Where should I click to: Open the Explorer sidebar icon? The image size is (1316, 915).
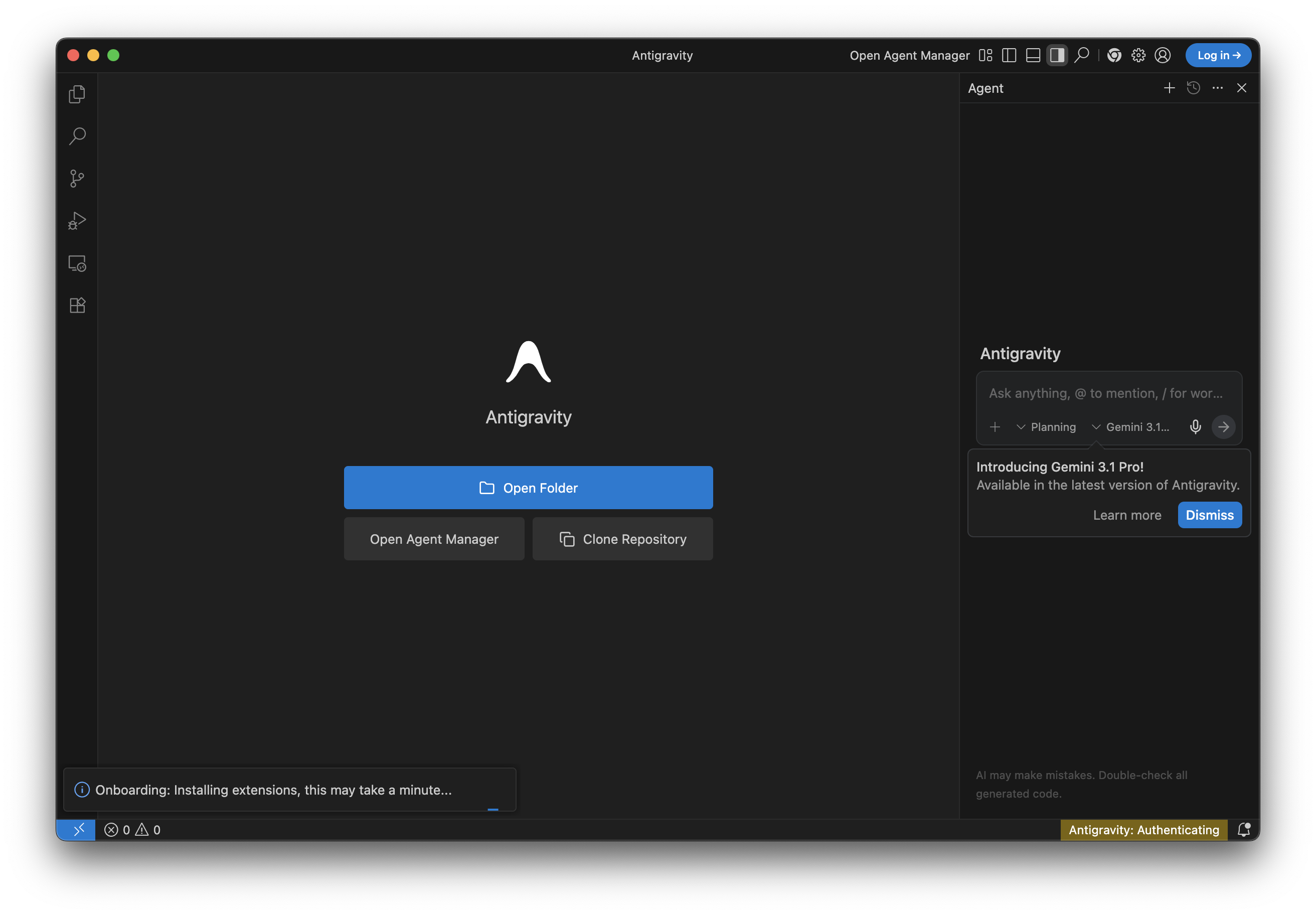77,93
